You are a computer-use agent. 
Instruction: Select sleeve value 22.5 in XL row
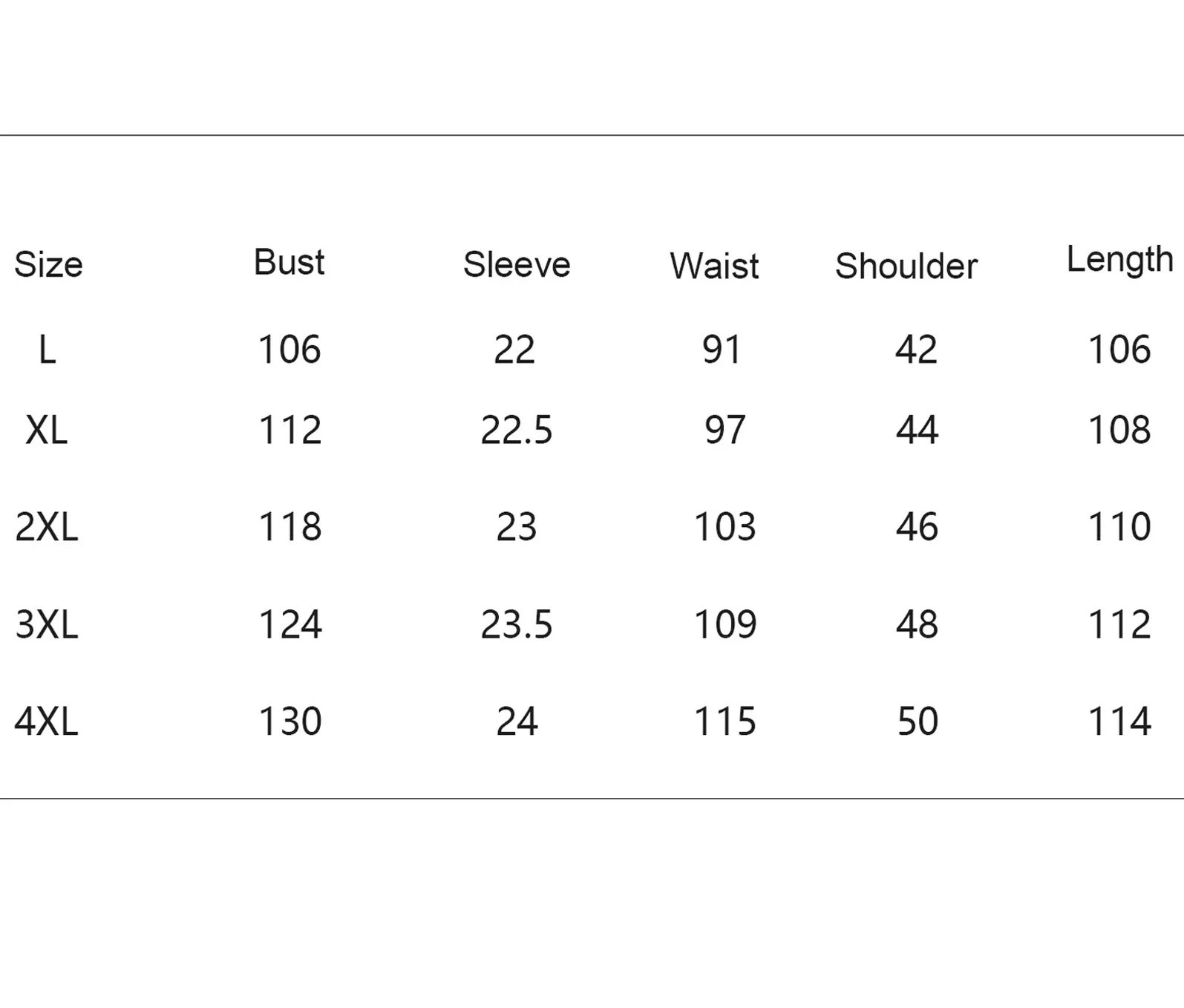517,430
